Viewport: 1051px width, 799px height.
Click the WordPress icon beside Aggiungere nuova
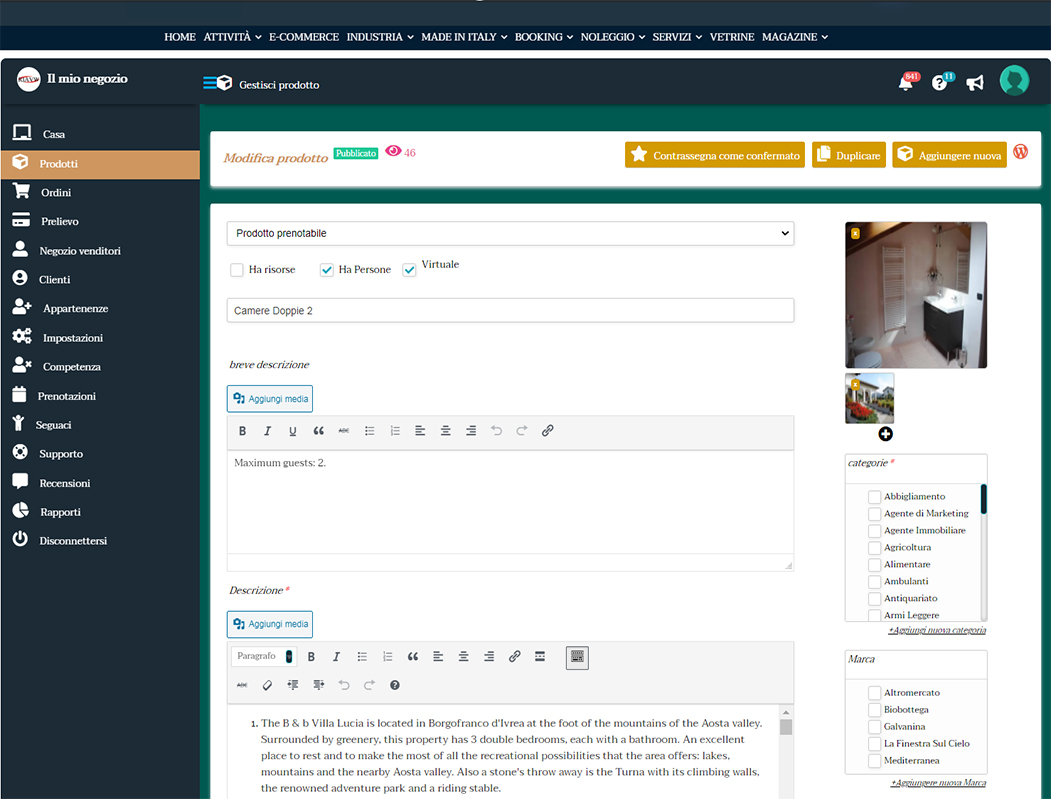point(1021,152)
